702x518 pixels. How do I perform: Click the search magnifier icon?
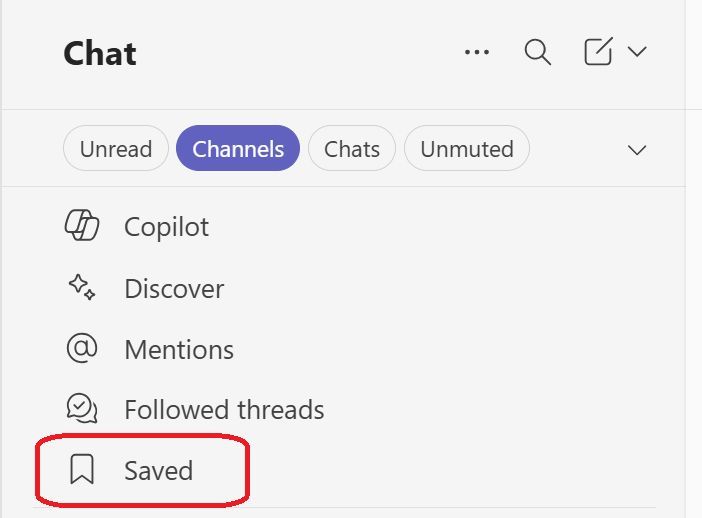(x=538, y=52)
